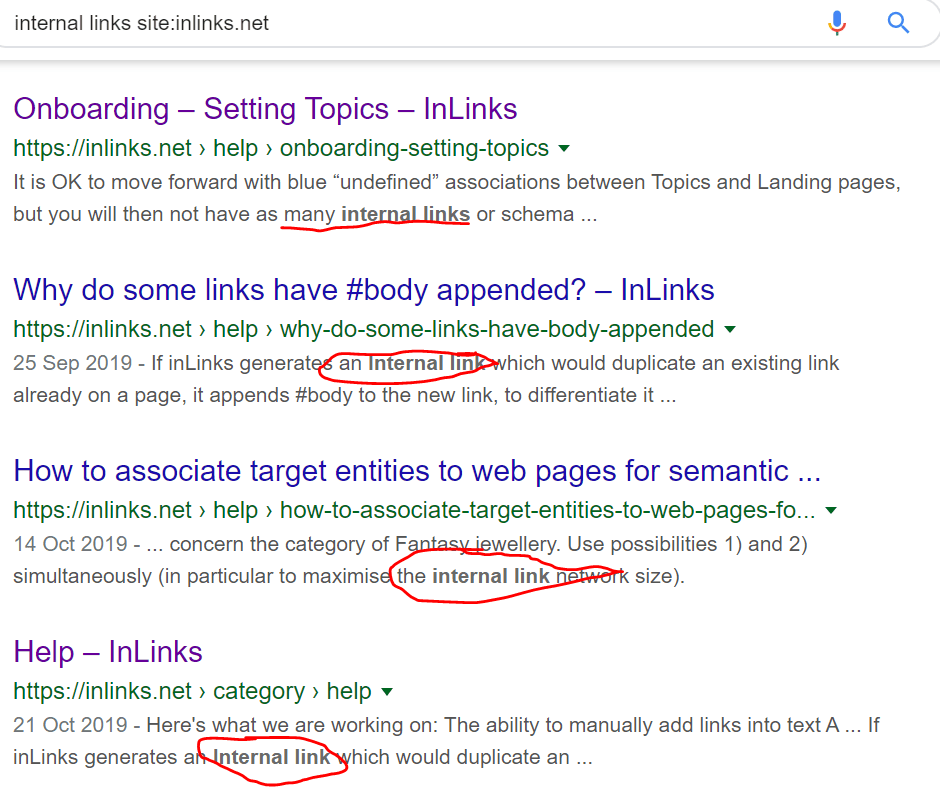This screenshot has height=791, width=940.
Task: Expand dropdown arrow beside onboarding-setting-topics URL
Action: [x=564, y=148]
